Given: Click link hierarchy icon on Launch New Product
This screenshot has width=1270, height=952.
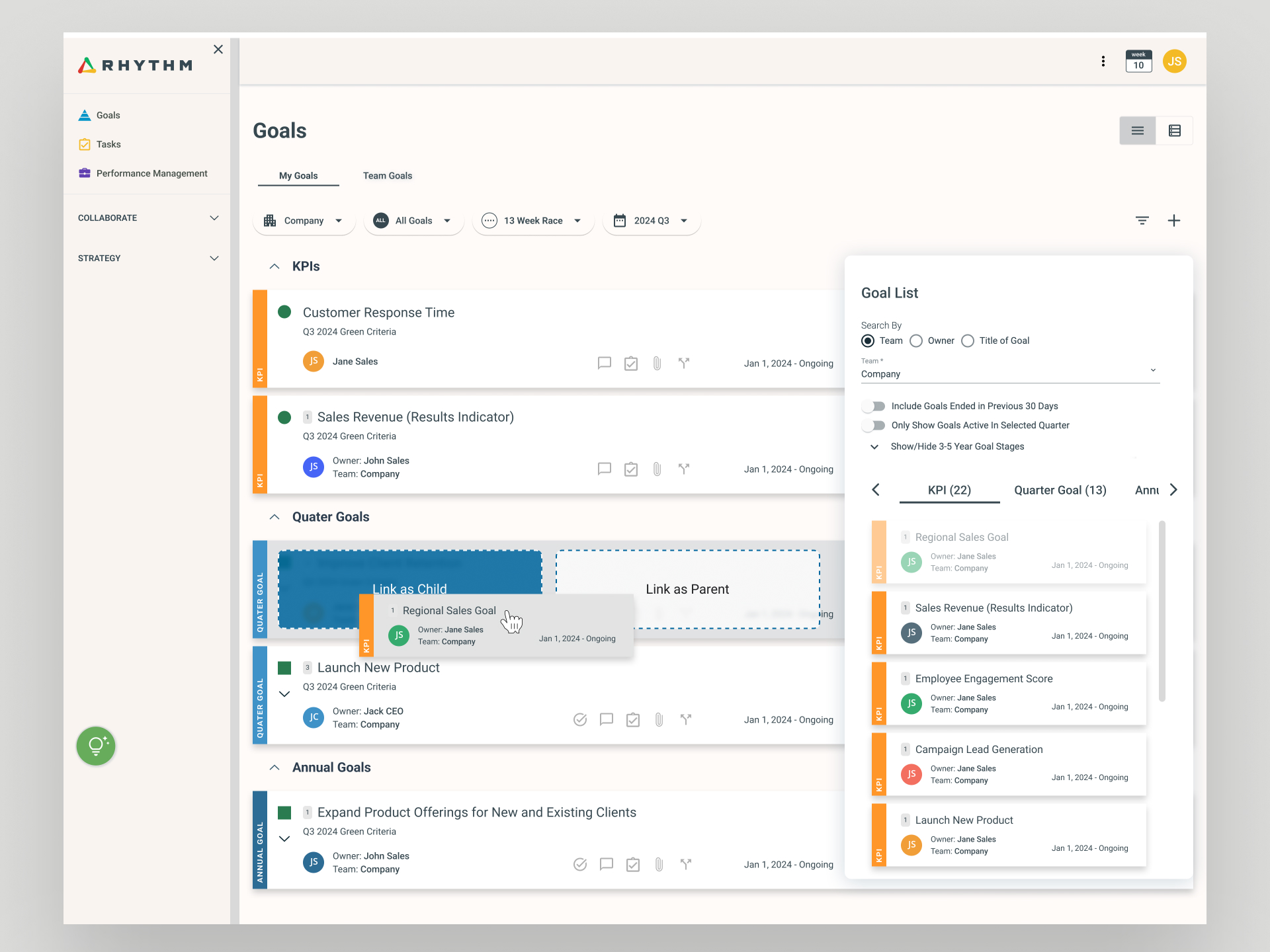Looking at the screenshot, I should pos(686,719).
